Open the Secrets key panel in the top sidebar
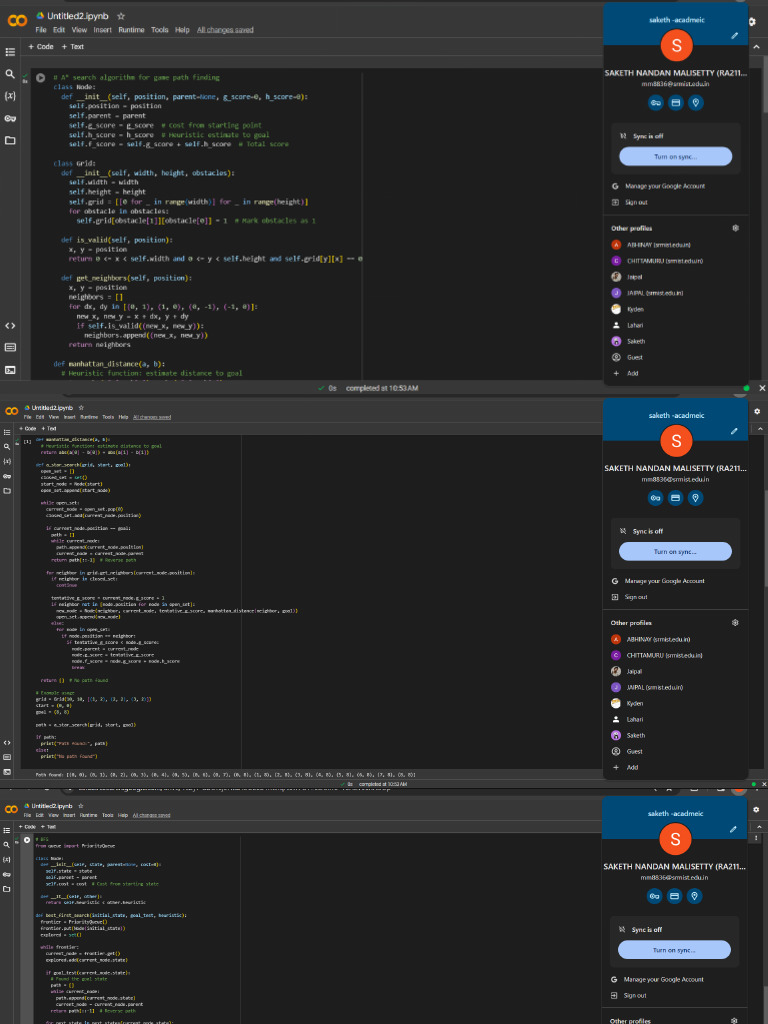768x1024 pixels. point(10,118)
